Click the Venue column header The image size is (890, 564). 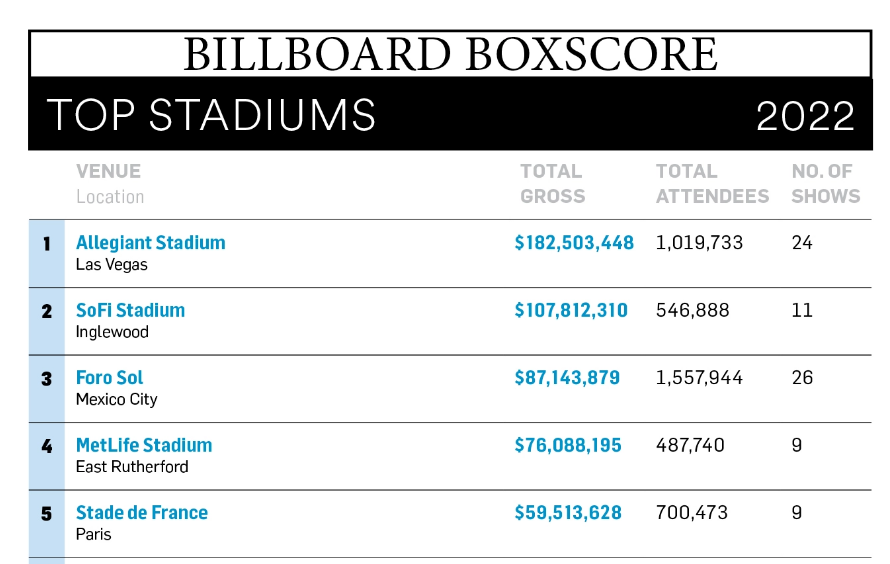108,172
